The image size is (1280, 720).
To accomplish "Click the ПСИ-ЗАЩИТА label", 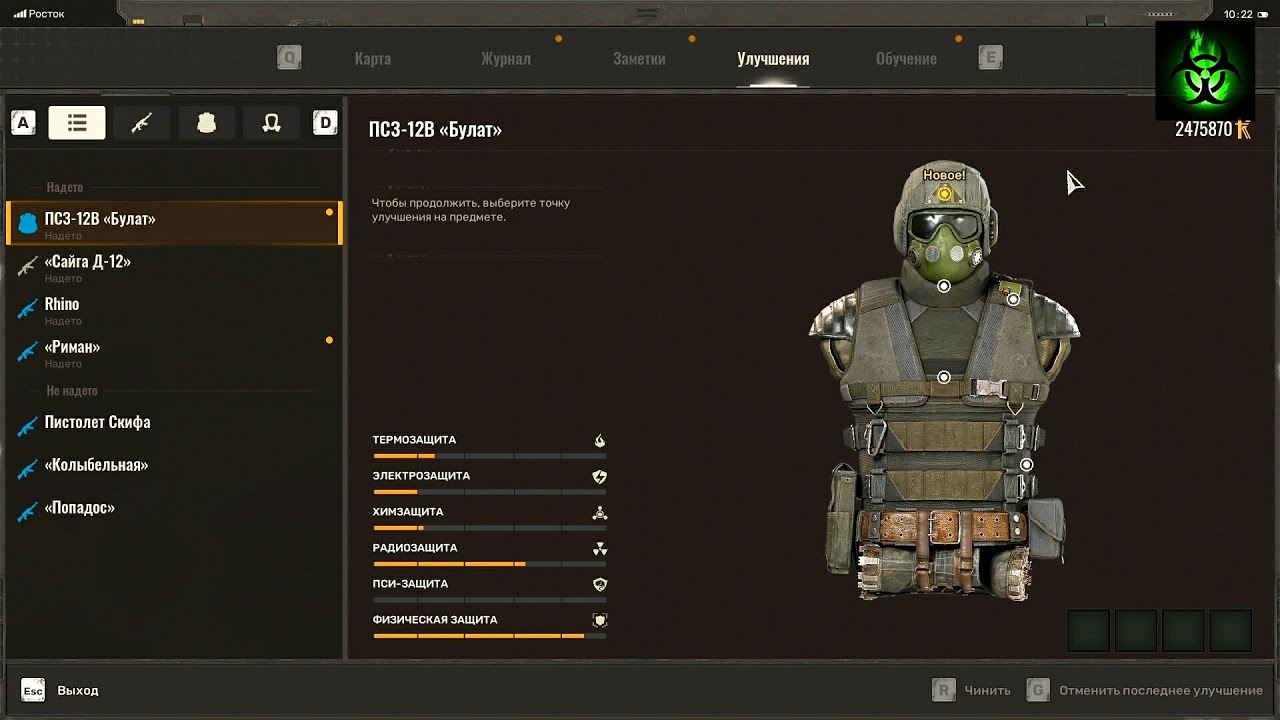I will [x=410, y=584].
